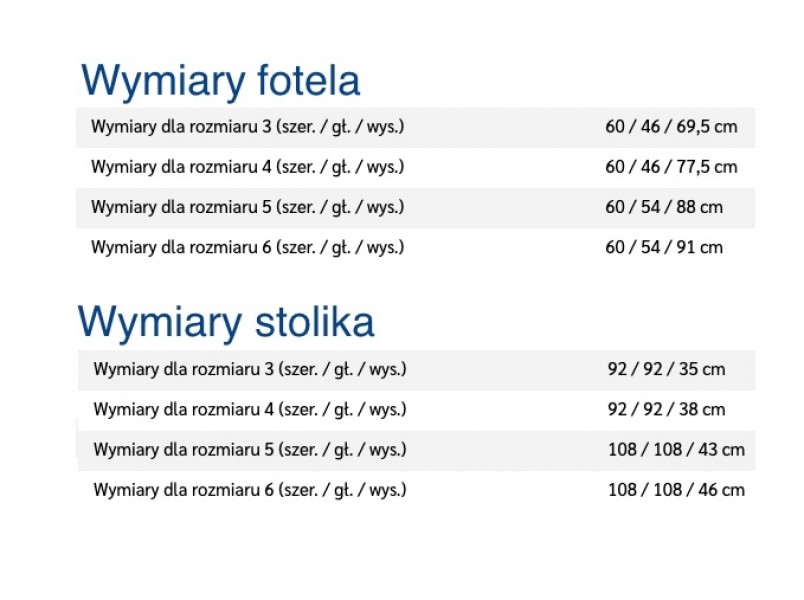
Task: Click the 'Wymiary fotela' heading
Action: coord(220,81)
